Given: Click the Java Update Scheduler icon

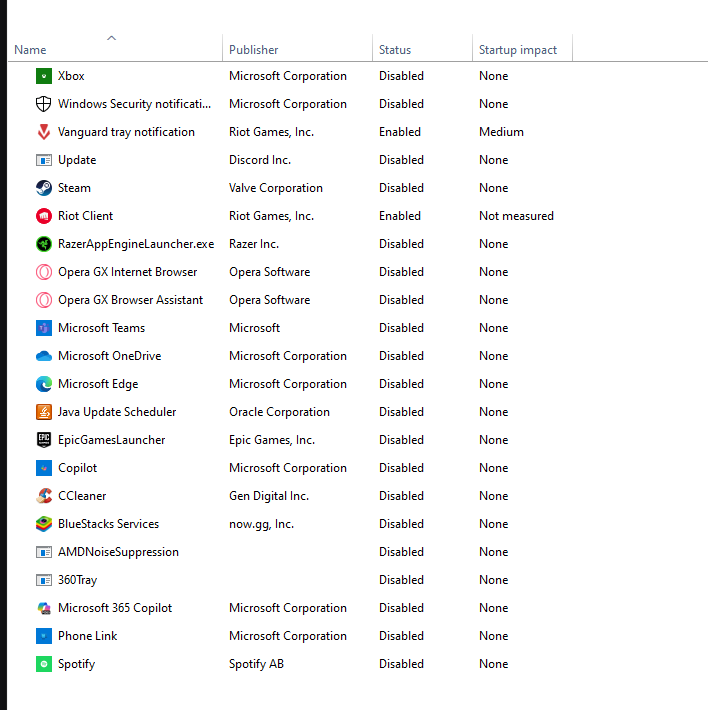Looking at the screenshot, I should 43,412.
